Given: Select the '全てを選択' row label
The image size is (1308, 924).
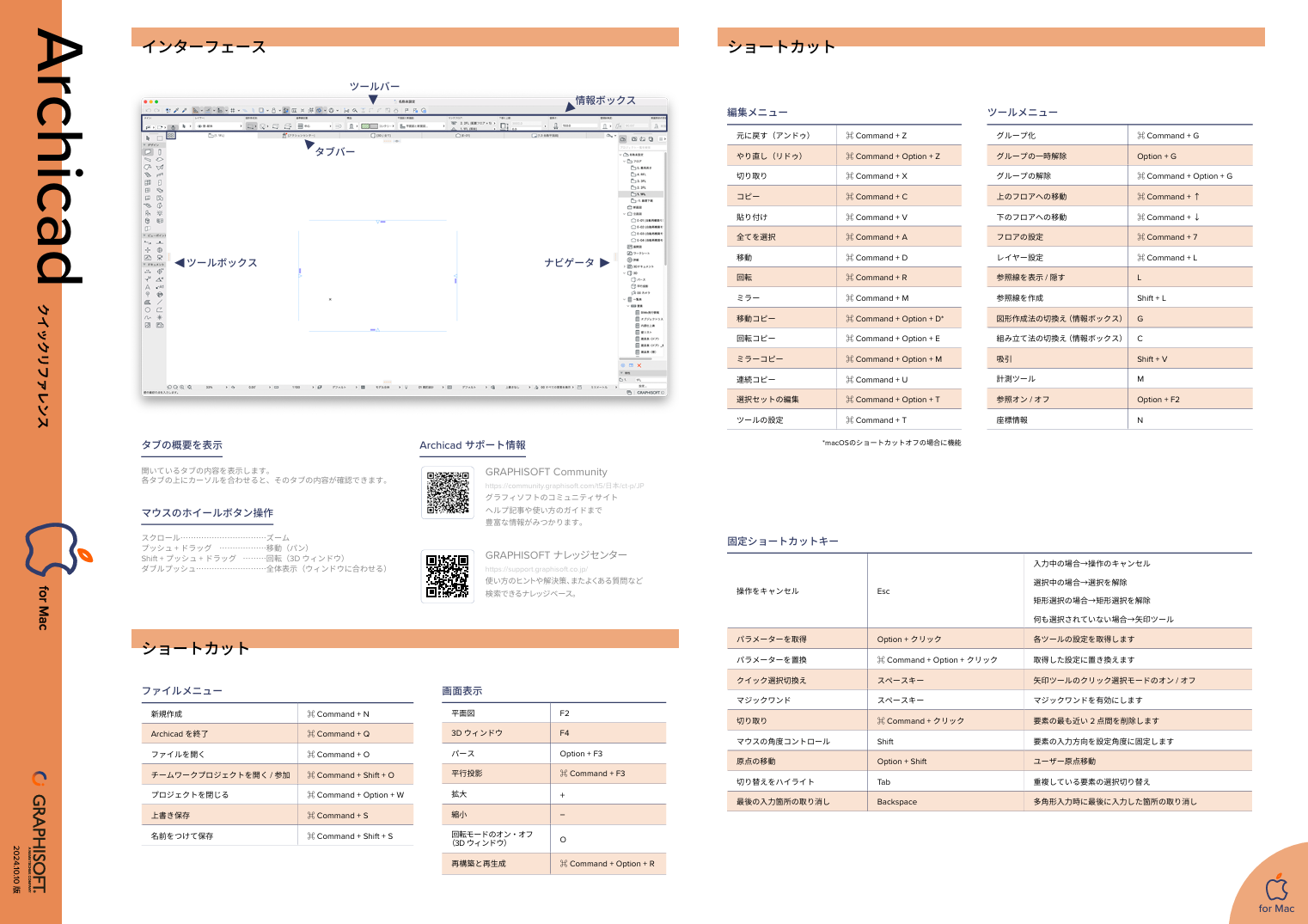Looking at the screenshot, I should 755,237.
